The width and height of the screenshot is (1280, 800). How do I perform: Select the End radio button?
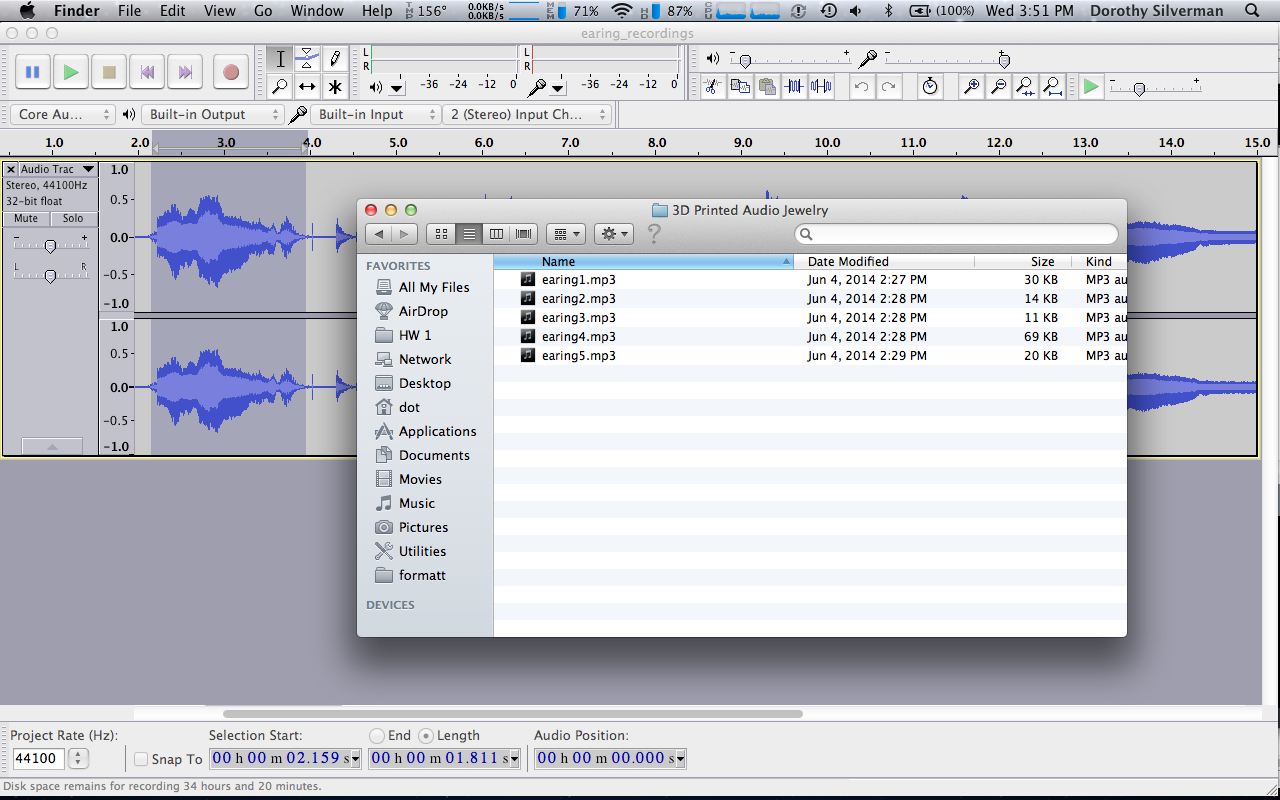coord(377,735)
